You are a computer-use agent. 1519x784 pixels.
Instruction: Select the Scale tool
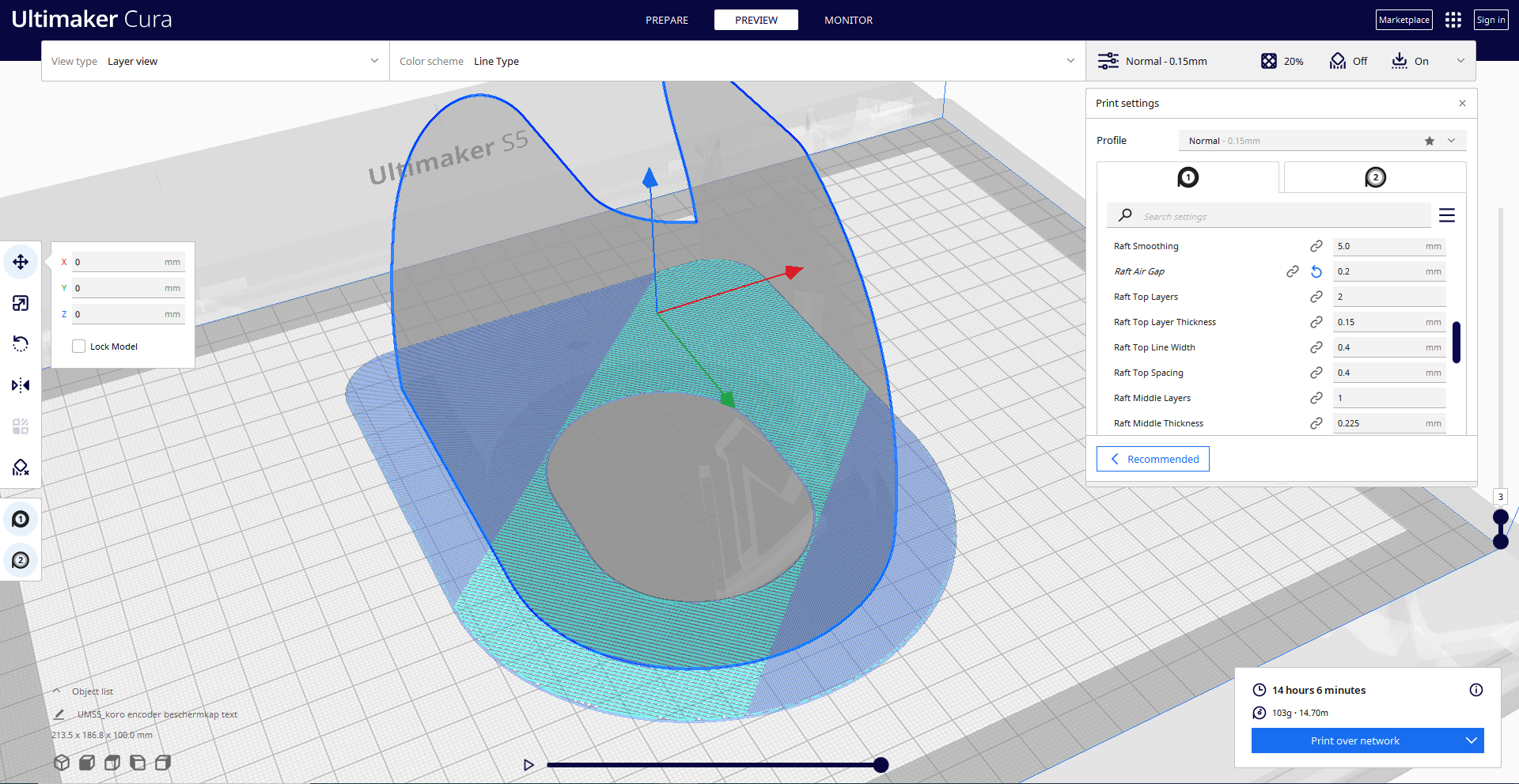[21, 303]
